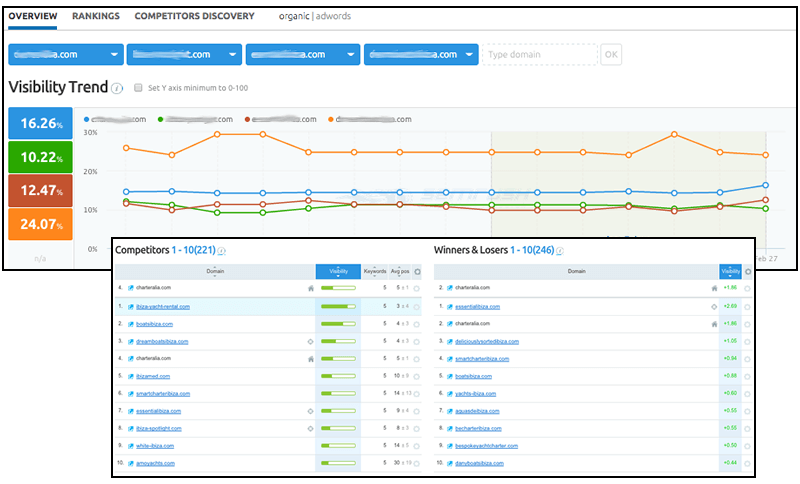Click the Type domain input field
The image size is (800, 484).
pyautogui.click(x=540, y=55)
